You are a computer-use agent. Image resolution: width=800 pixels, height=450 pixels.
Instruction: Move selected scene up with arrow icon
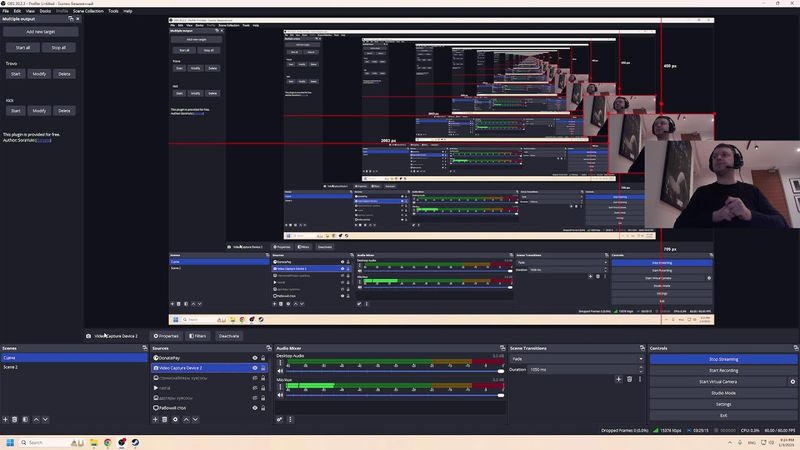pos(36,420)
